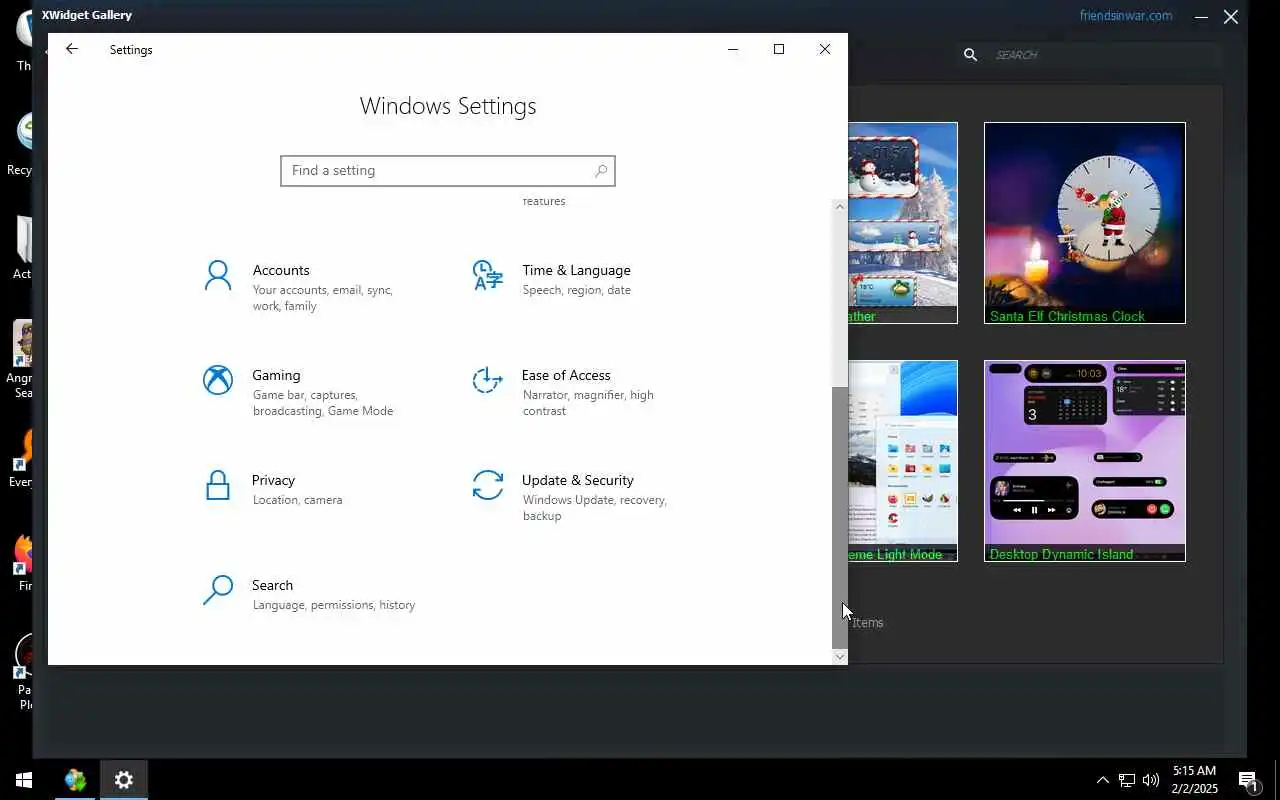Close the Settings window
Screen dimensions: 1280x800
(x=825, y=49)
